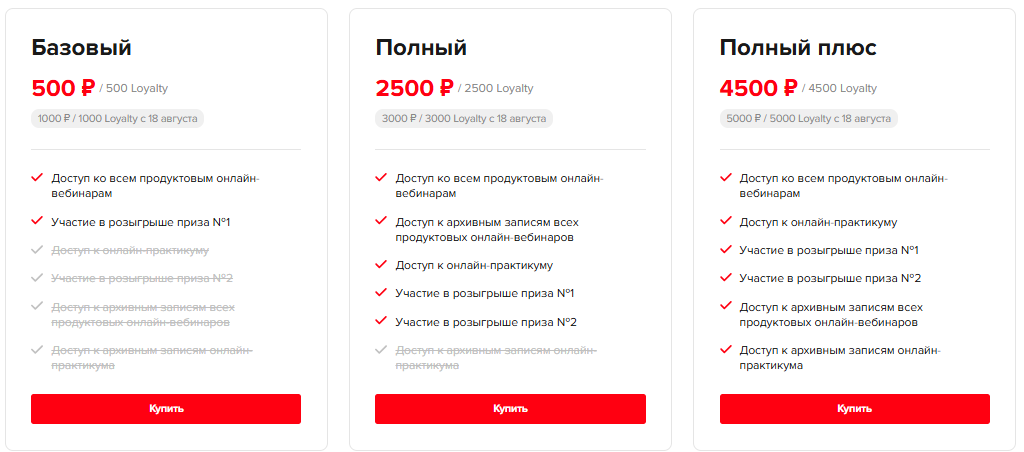The width and height of the screenshot is (1024, 452).
Task: Click the 1000 ₽ from 18 августа price badge
Action: pyautogui.click(x=118, y=119)
